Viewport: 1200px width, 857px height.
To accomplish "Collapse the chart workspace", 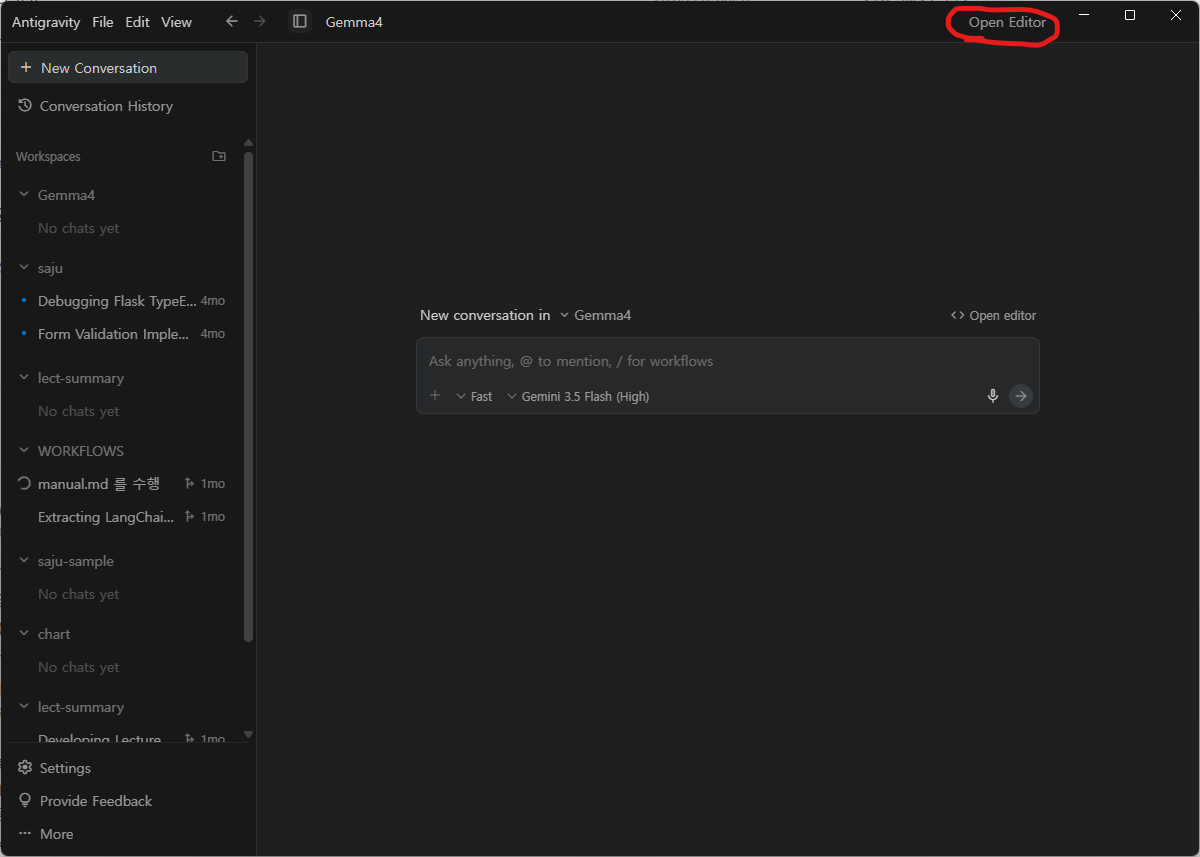I will click(24, 634).
